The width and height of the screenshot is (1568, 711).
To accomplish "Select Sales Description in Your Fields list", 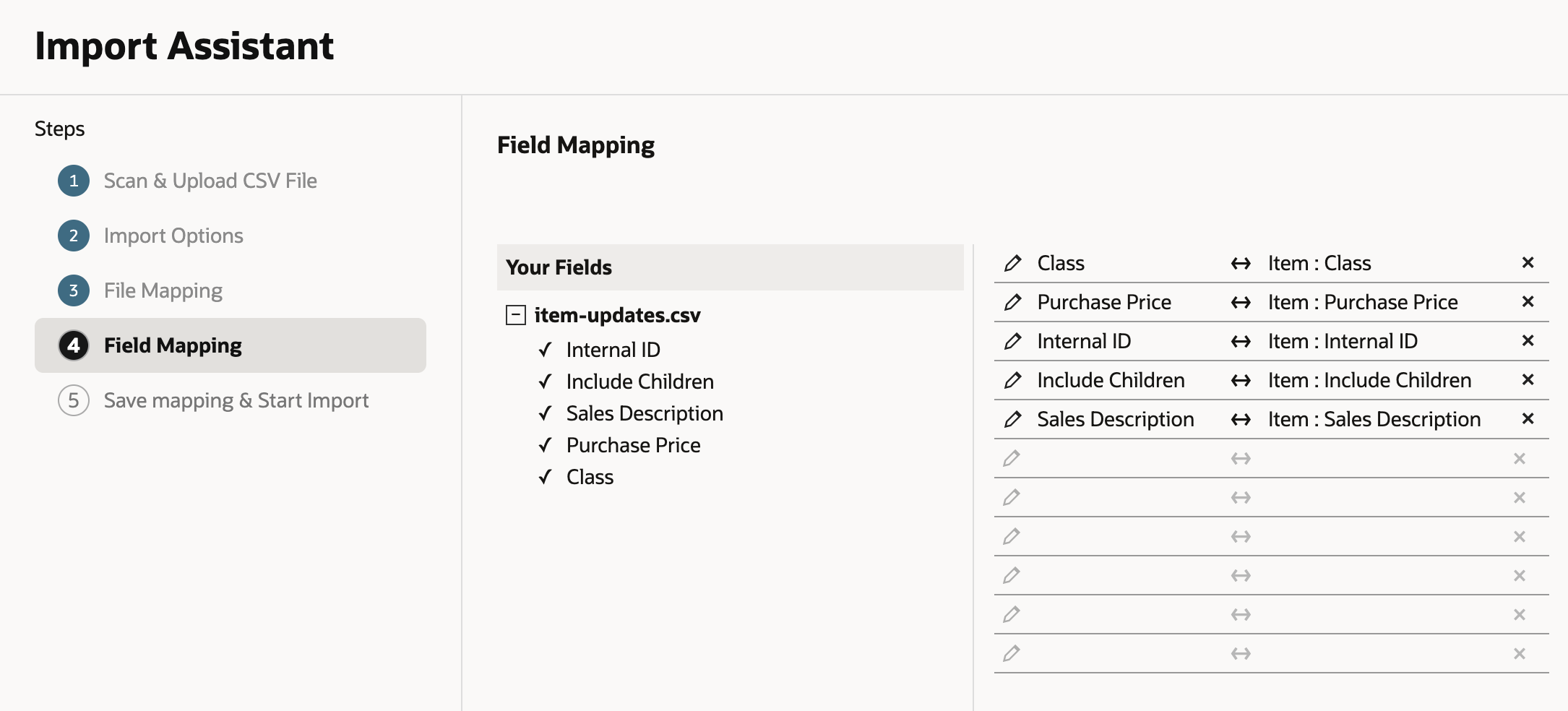I will point(645,413).
